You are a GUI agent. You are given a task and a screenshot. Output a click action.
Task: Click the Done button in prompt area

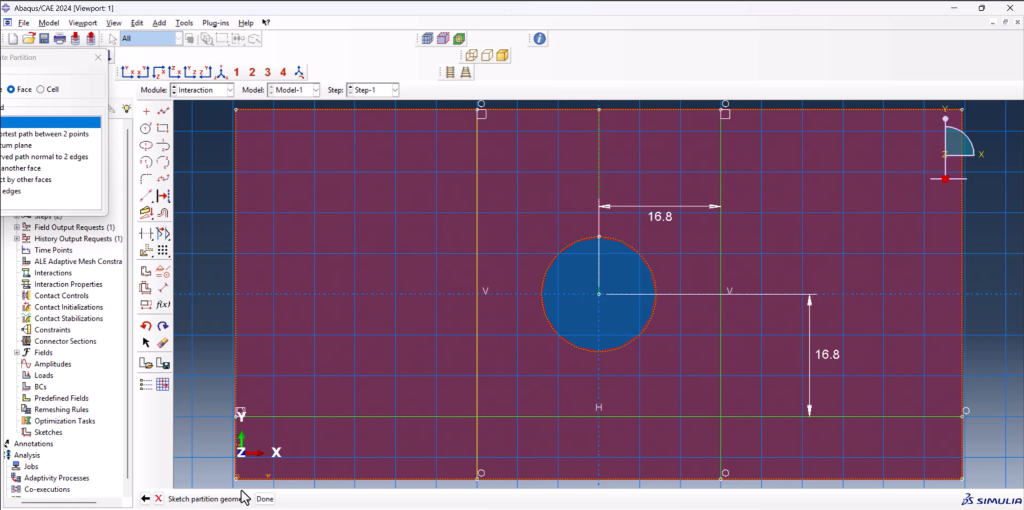tap(264, 498)
